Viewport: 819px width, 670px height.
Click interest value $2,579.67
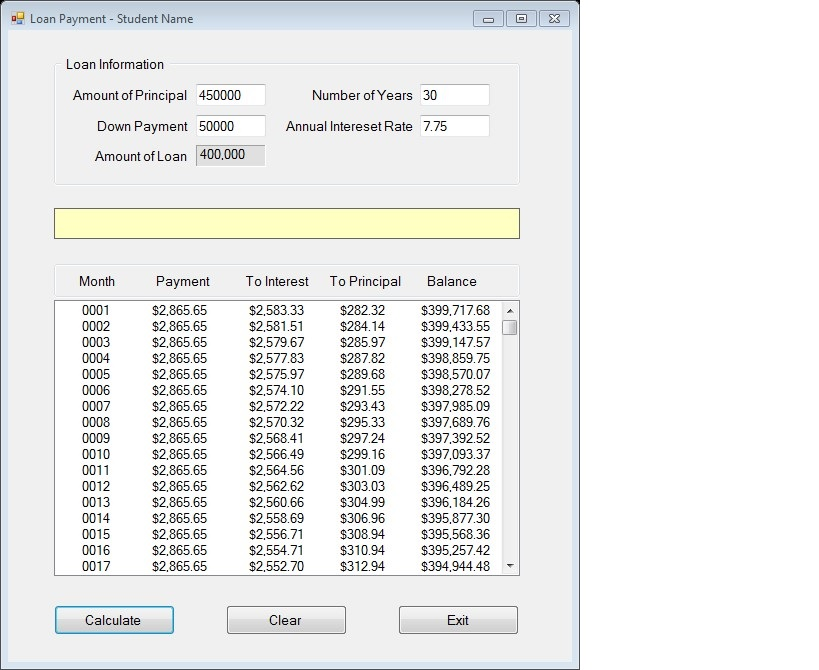(x=276, y=342)
